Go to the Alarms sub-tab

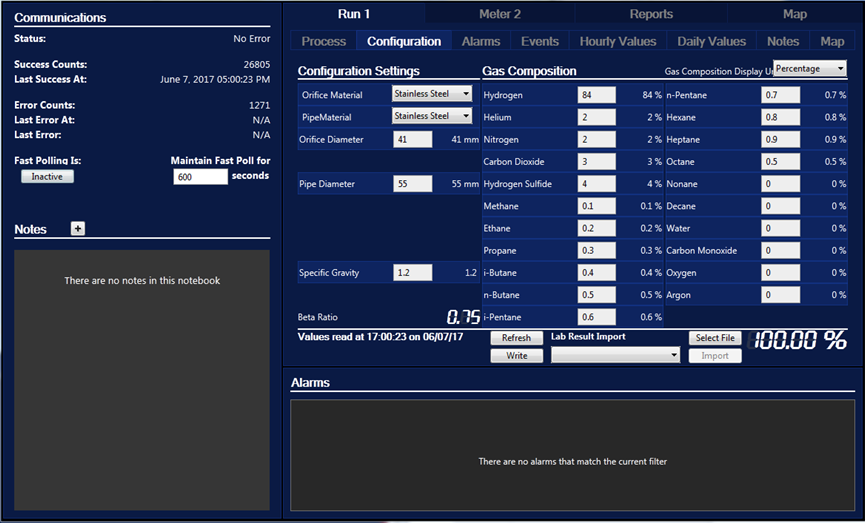[481, 41]
